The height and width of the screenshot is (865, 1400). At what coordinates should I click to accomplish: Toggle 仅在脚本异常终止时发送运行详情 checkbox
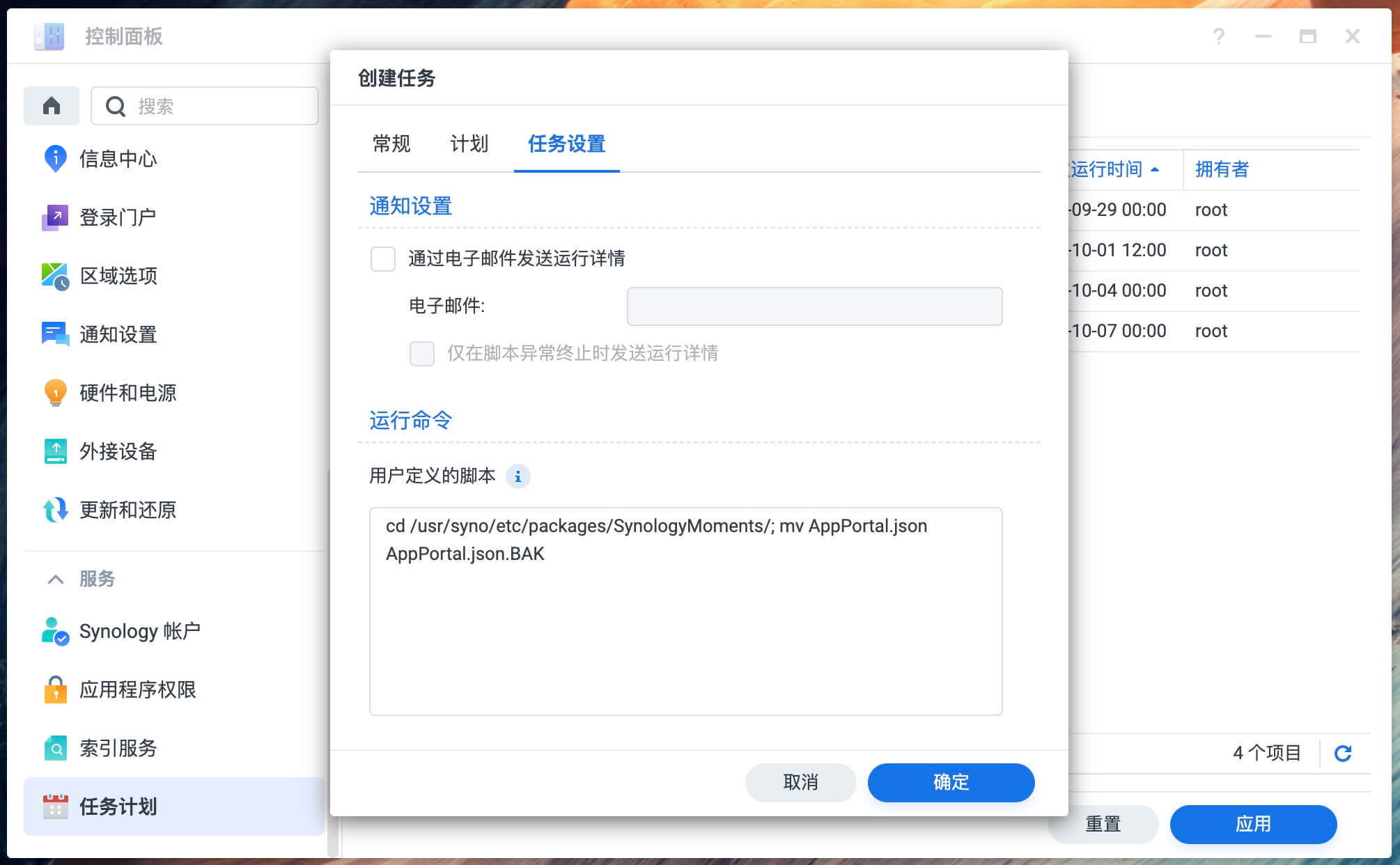(x=422, y=354)
